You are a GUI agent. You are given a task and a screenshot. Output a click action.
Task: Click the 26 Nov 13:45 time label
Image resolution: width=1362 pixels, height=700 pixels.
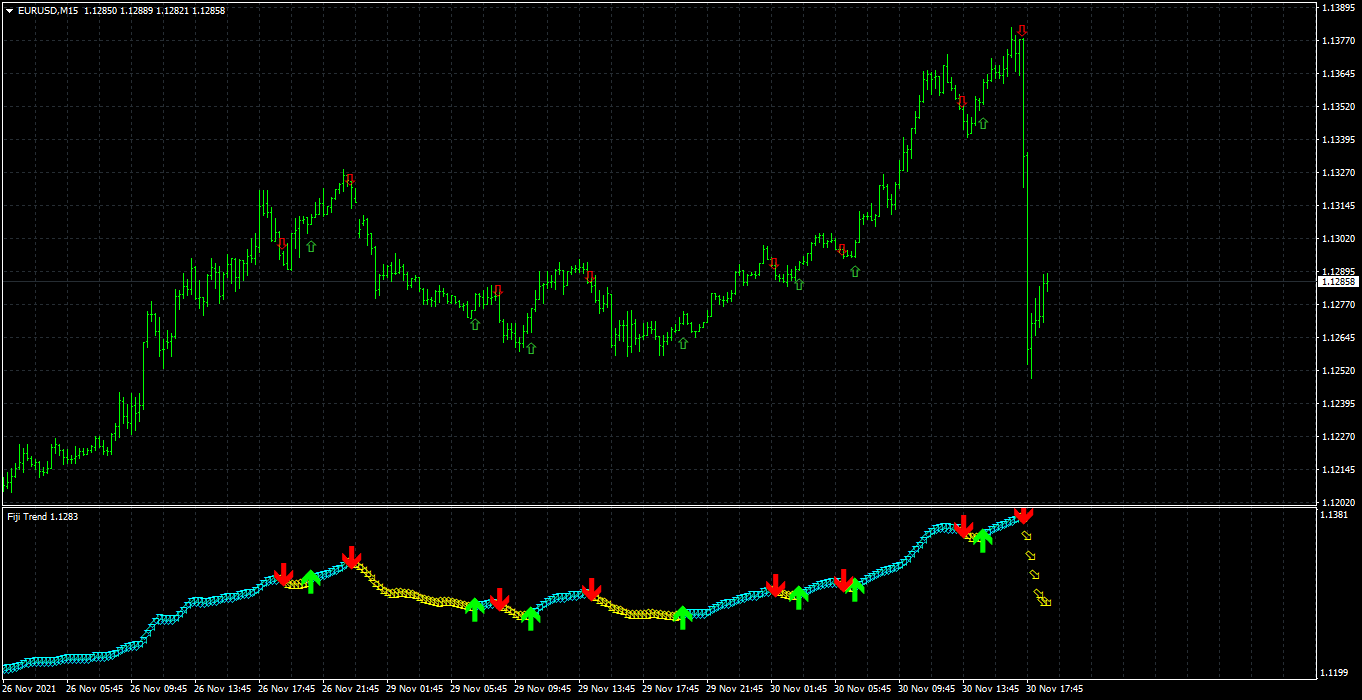point(223,689)
